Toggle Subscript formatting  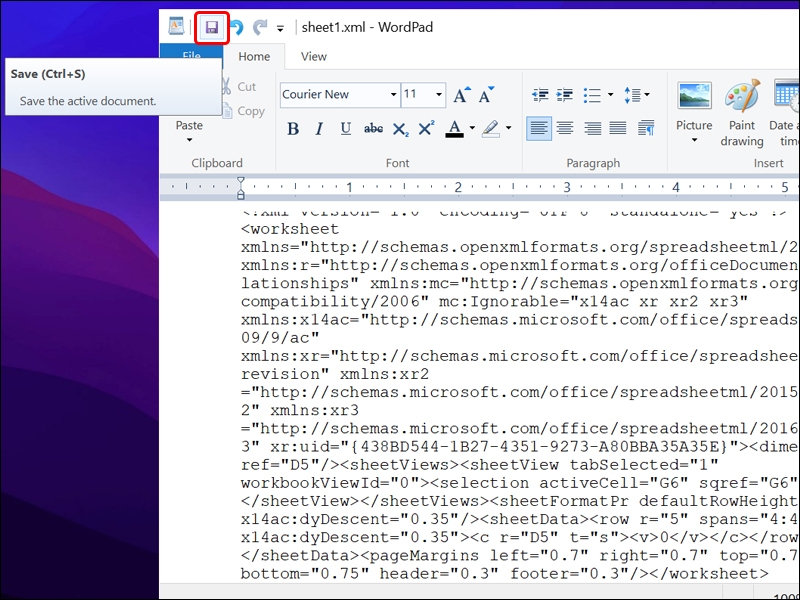coord(401,129)
